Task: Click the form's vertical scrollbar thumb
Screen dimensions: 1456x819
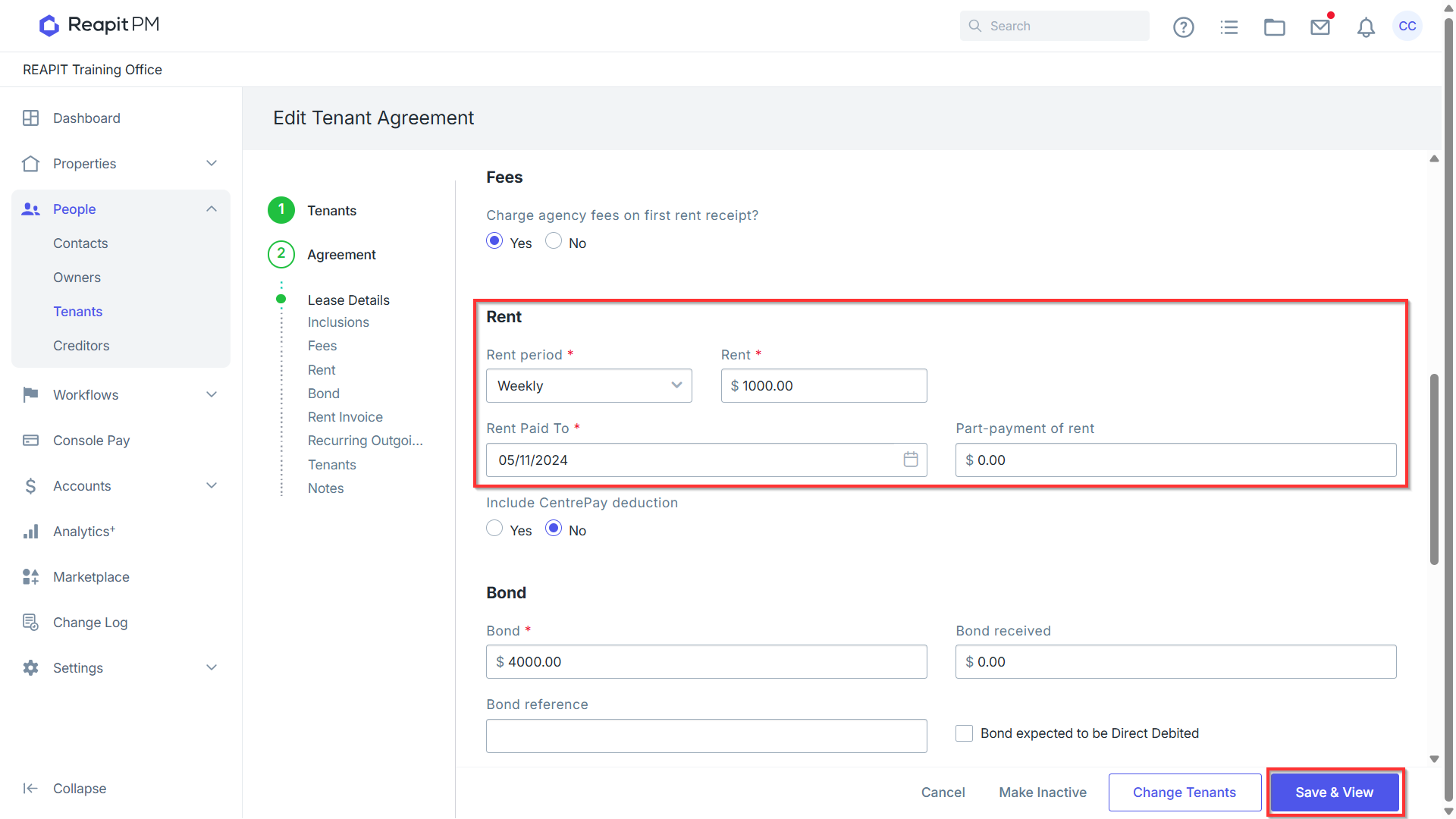Action: tap(1434, 469)
